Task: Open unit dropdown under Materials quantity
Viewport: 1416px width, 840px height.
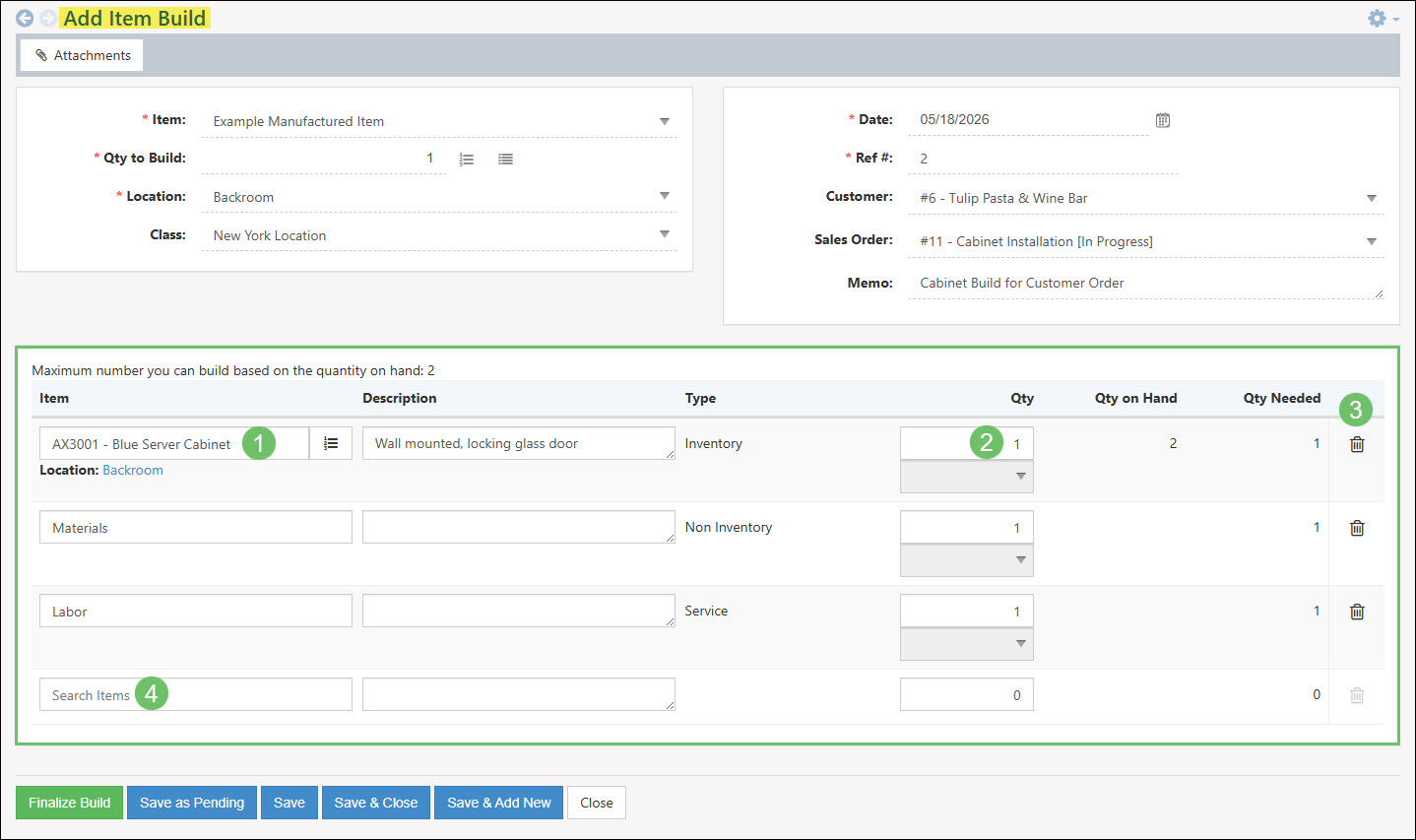Action: 967,560
